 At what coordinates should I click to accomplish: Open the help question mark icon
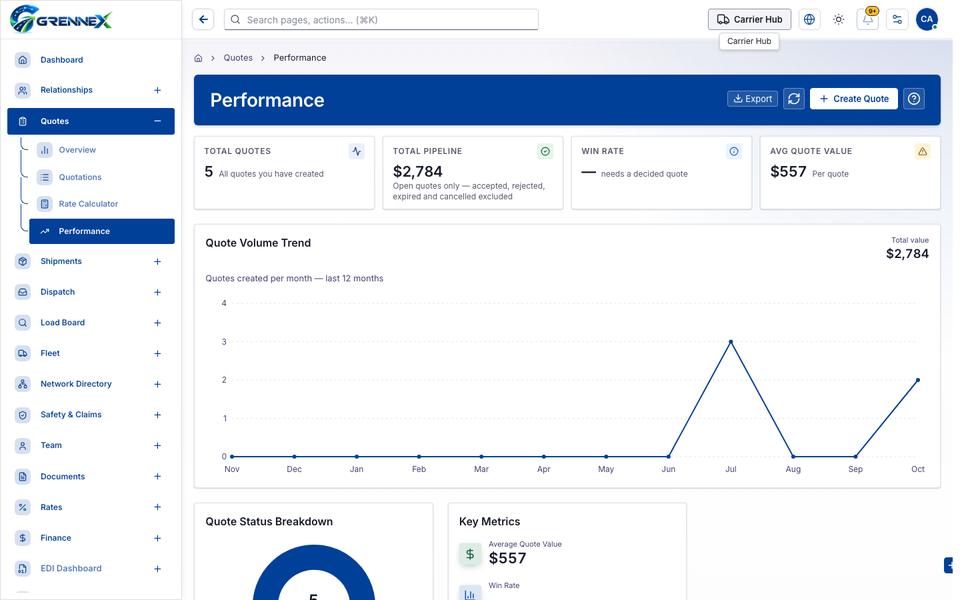tap(913, 99)
